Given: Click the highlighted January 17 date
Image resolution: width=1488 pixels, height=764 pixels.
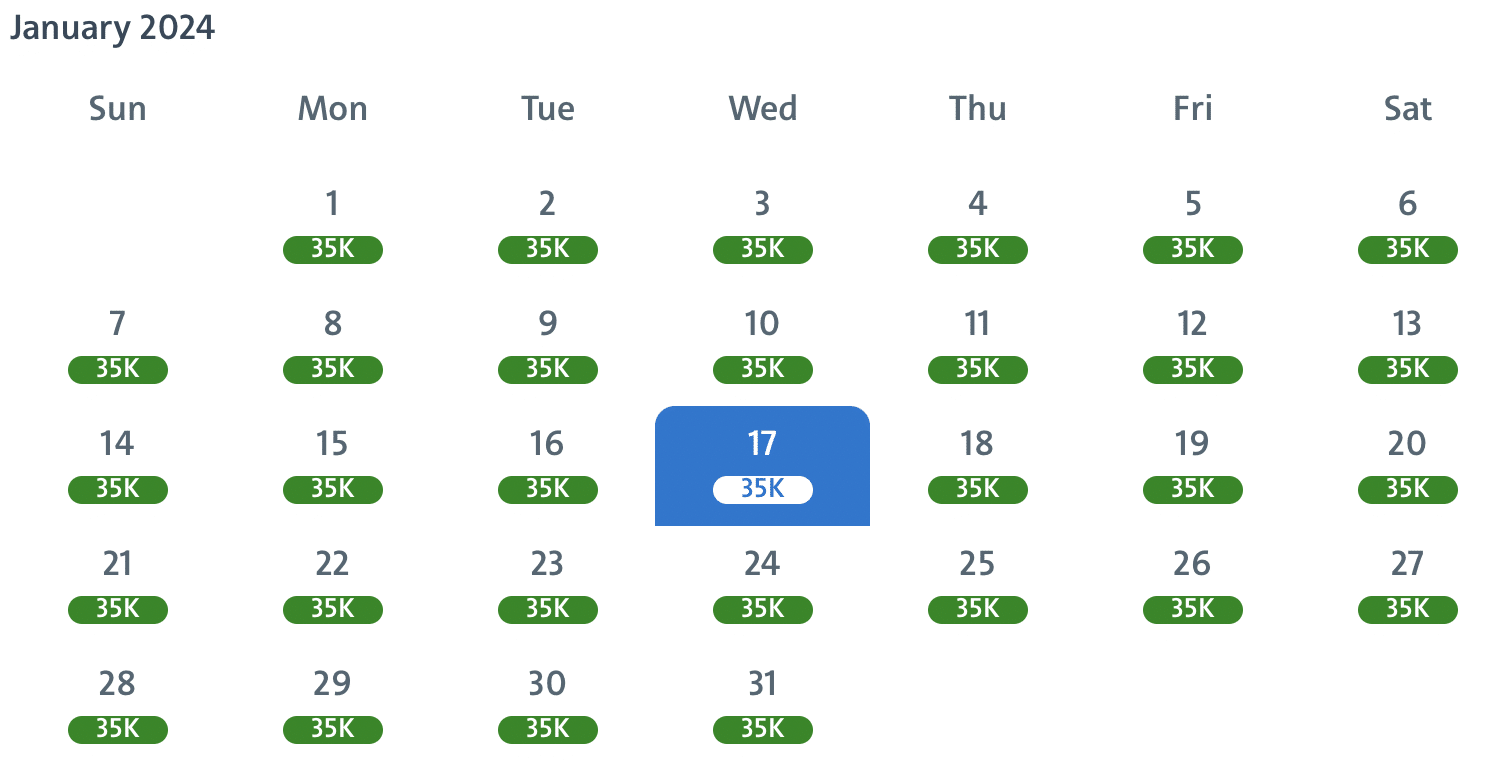Looking at the screenshot, I should click(x=762, y=445).
